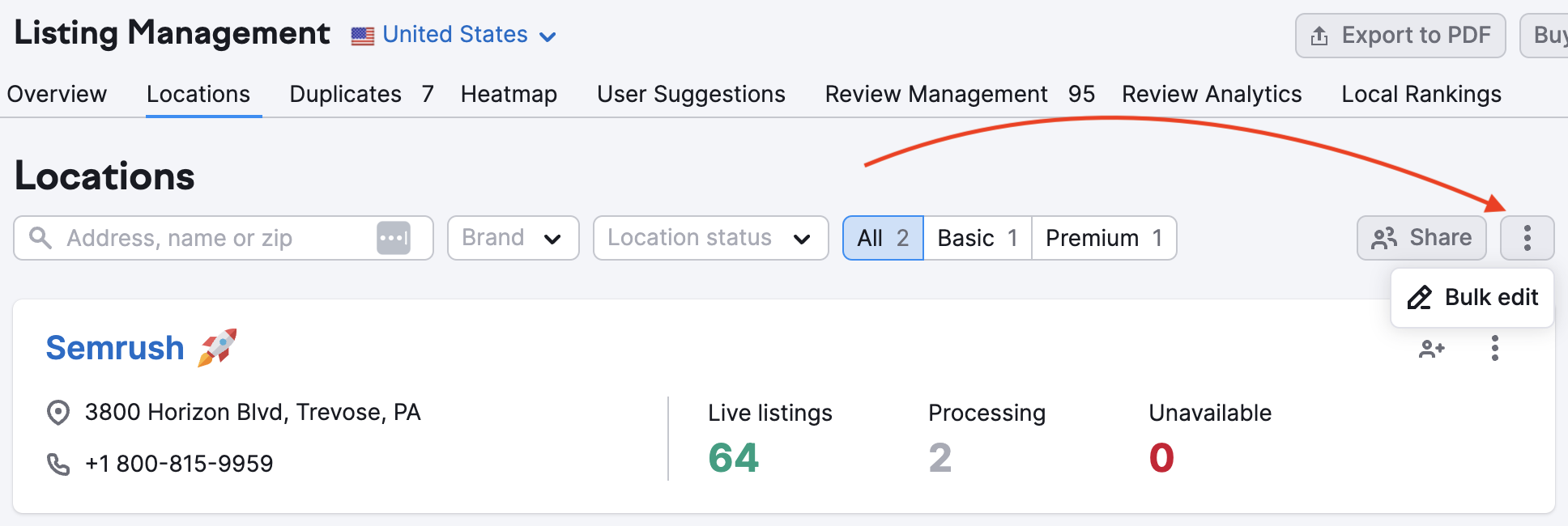Image resolution: width=1568 pixels, height=526 pixels.
Task: Switch to the Overview tab
Action: [57, 94]
